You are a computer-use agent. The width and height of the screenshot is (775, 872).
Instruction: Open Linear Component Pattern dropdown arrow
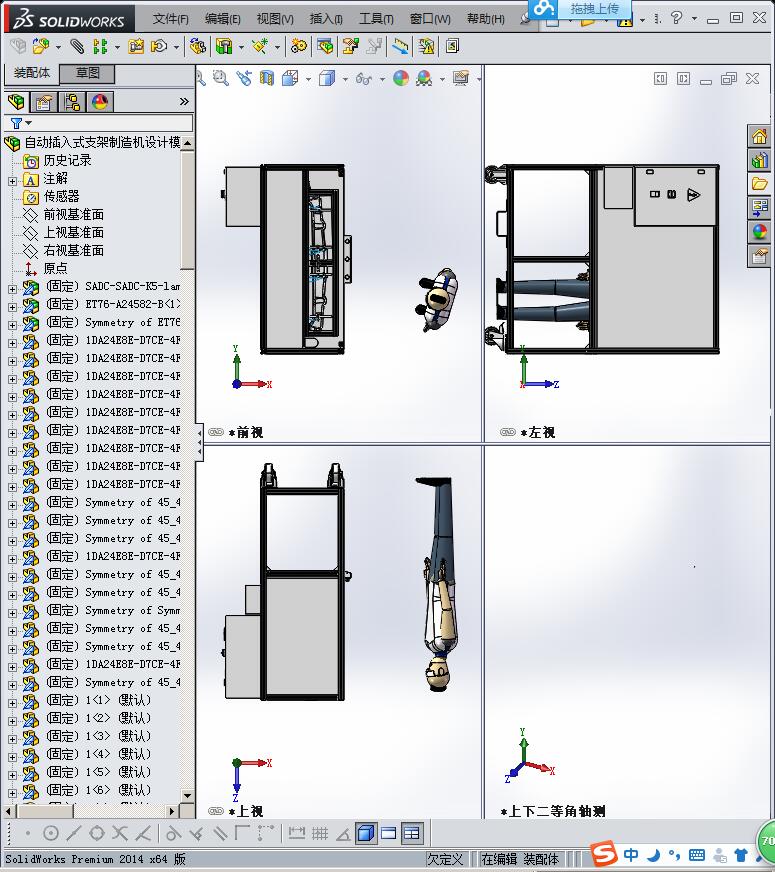coord(117,47)
